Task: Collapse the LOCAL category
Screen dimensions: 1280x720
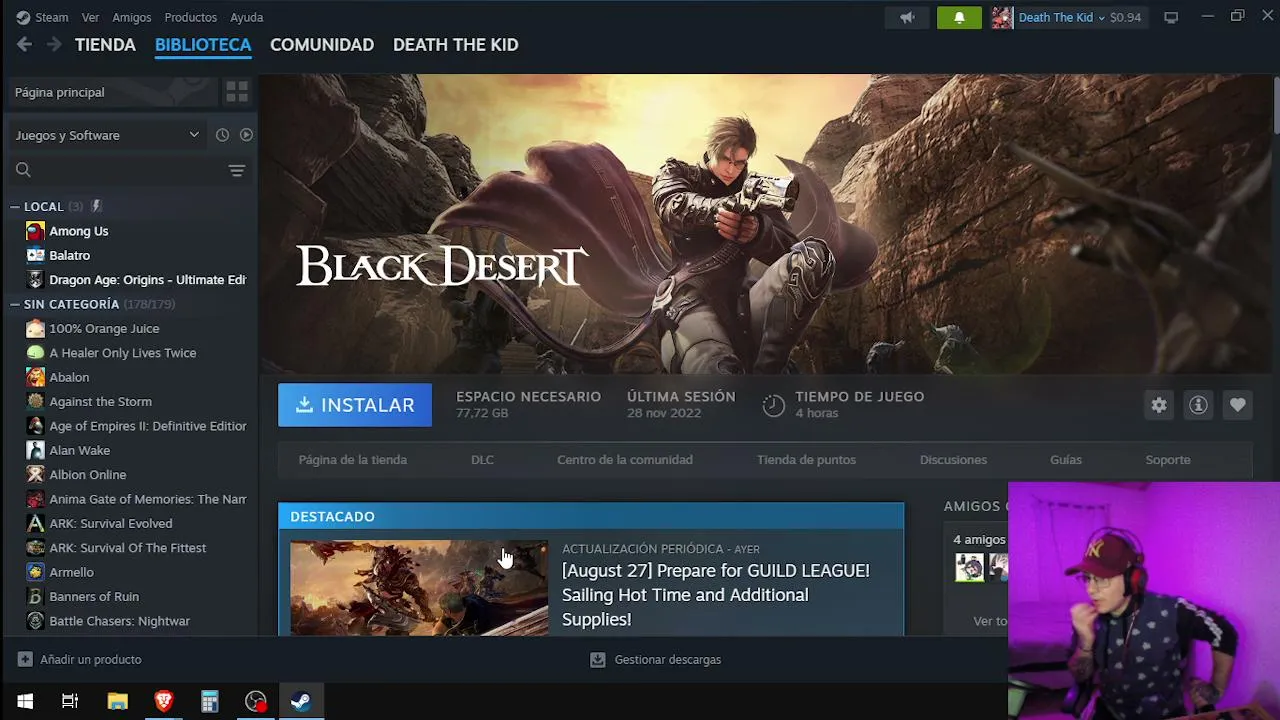Action: click(15, 207)
